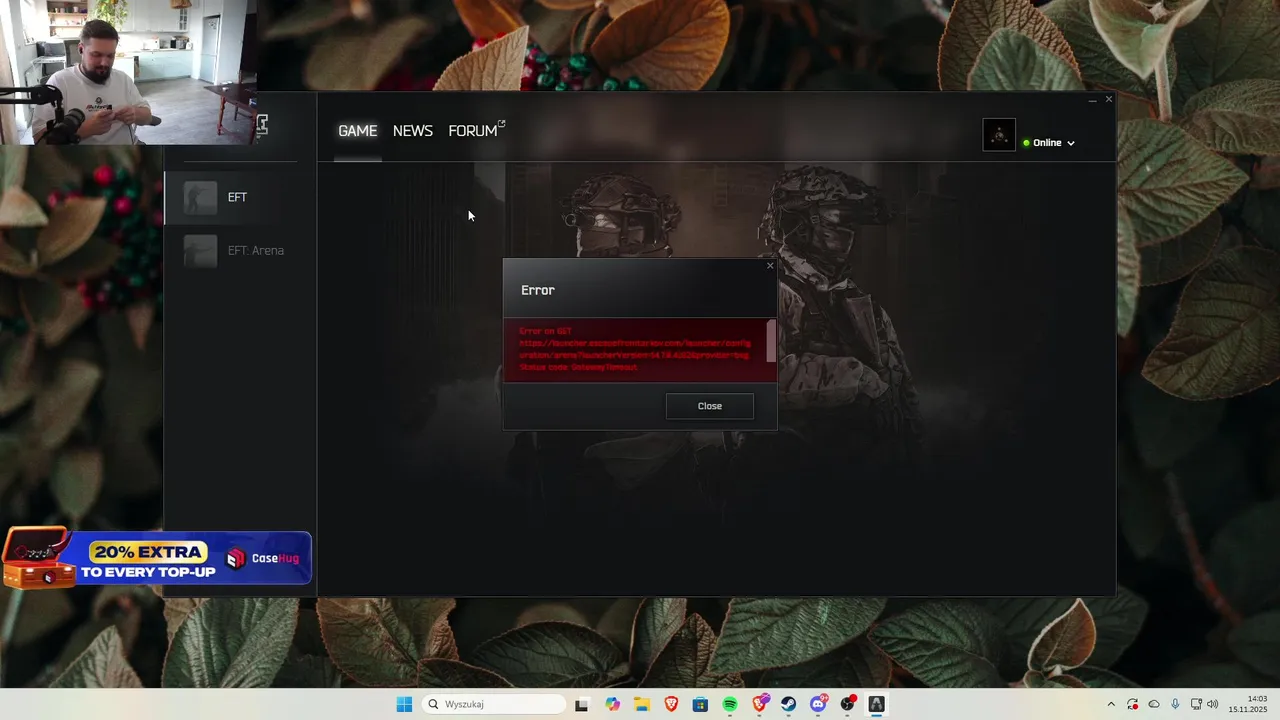Image resolution: width=1280 pixels, height=720 pixels.
Task: Open the profile avatar in the launcher
Action: pos(999,135)
